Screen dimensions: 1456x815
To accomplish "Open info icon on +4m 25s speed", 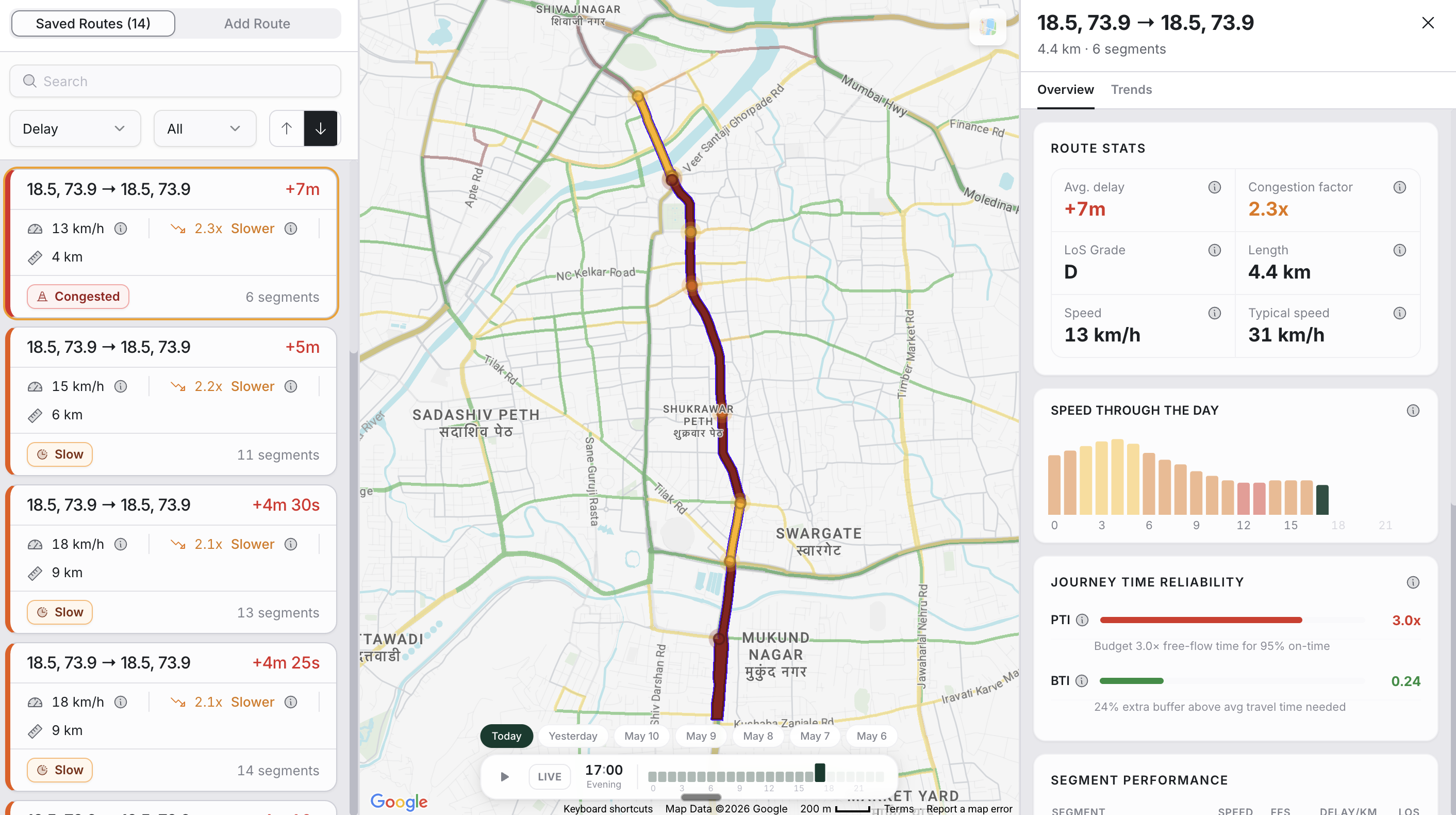I will (121, 702).
